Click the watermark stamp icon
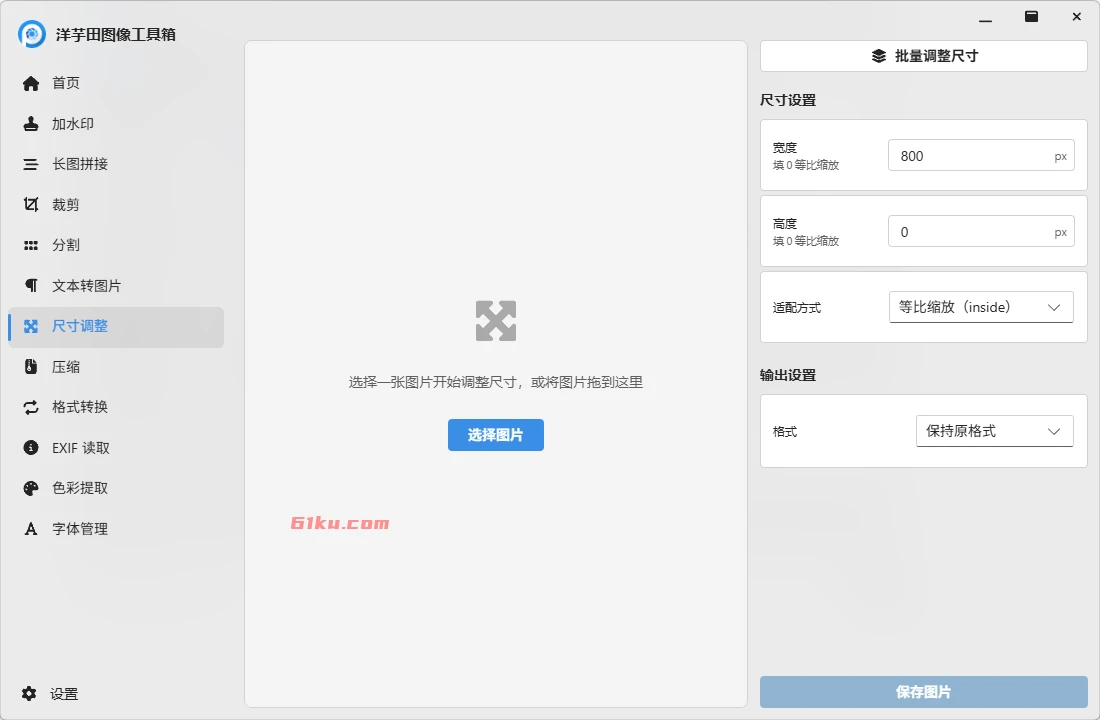The height and width of the screenshot is (720, 1100). (x=31, y=124)
